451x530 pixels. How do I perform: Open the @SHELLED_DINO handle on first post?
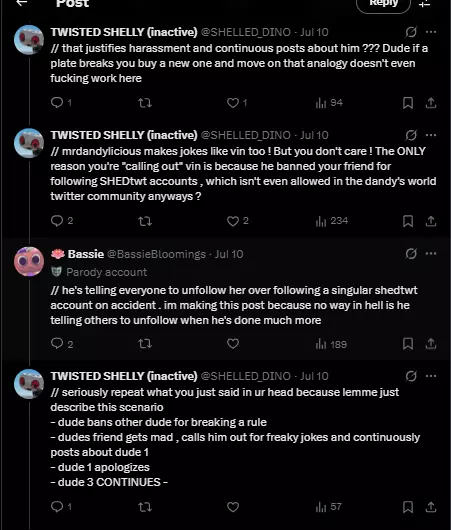[245, 32]
